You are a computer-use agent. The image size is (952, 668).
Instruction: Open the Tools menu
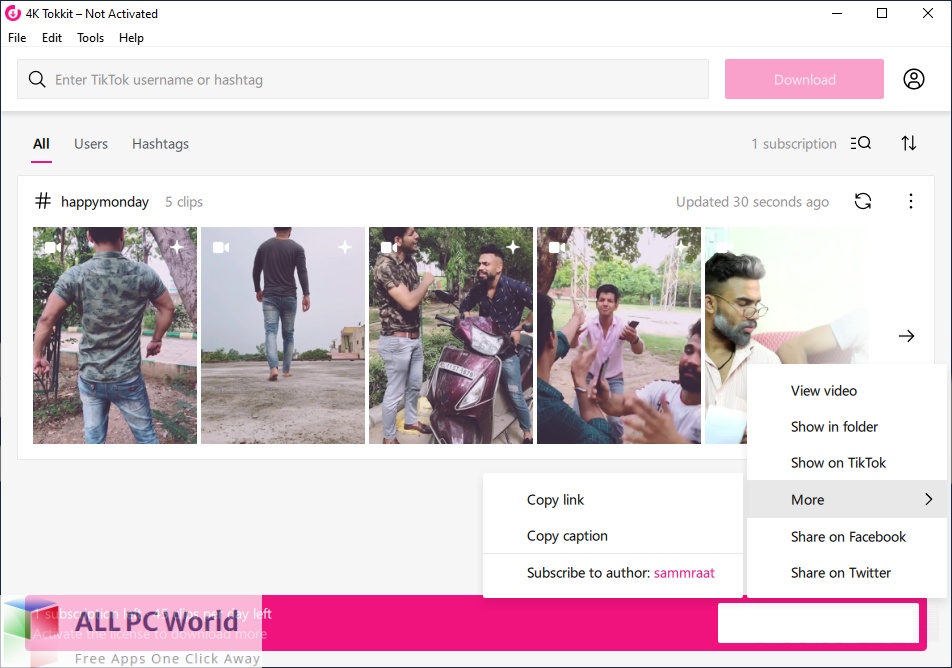coord(90,38)
